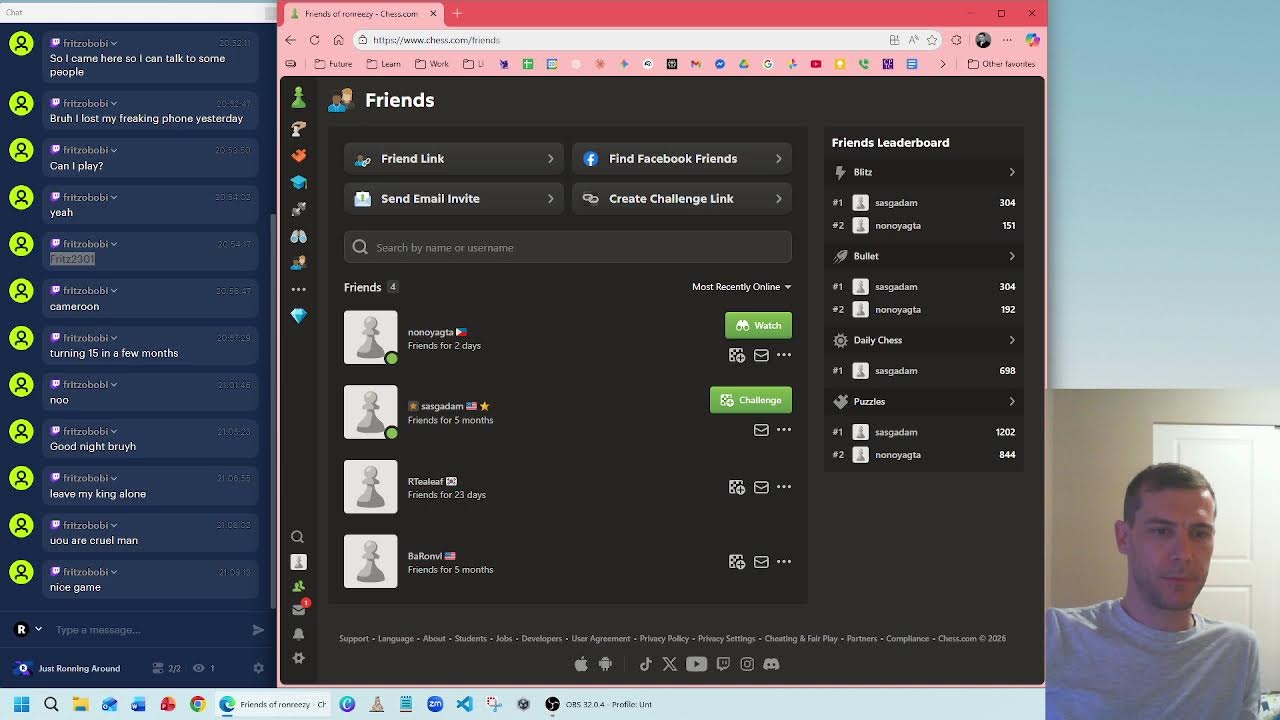Click the friends search field
Screen dimensions: 1280x720
(568, 247)
